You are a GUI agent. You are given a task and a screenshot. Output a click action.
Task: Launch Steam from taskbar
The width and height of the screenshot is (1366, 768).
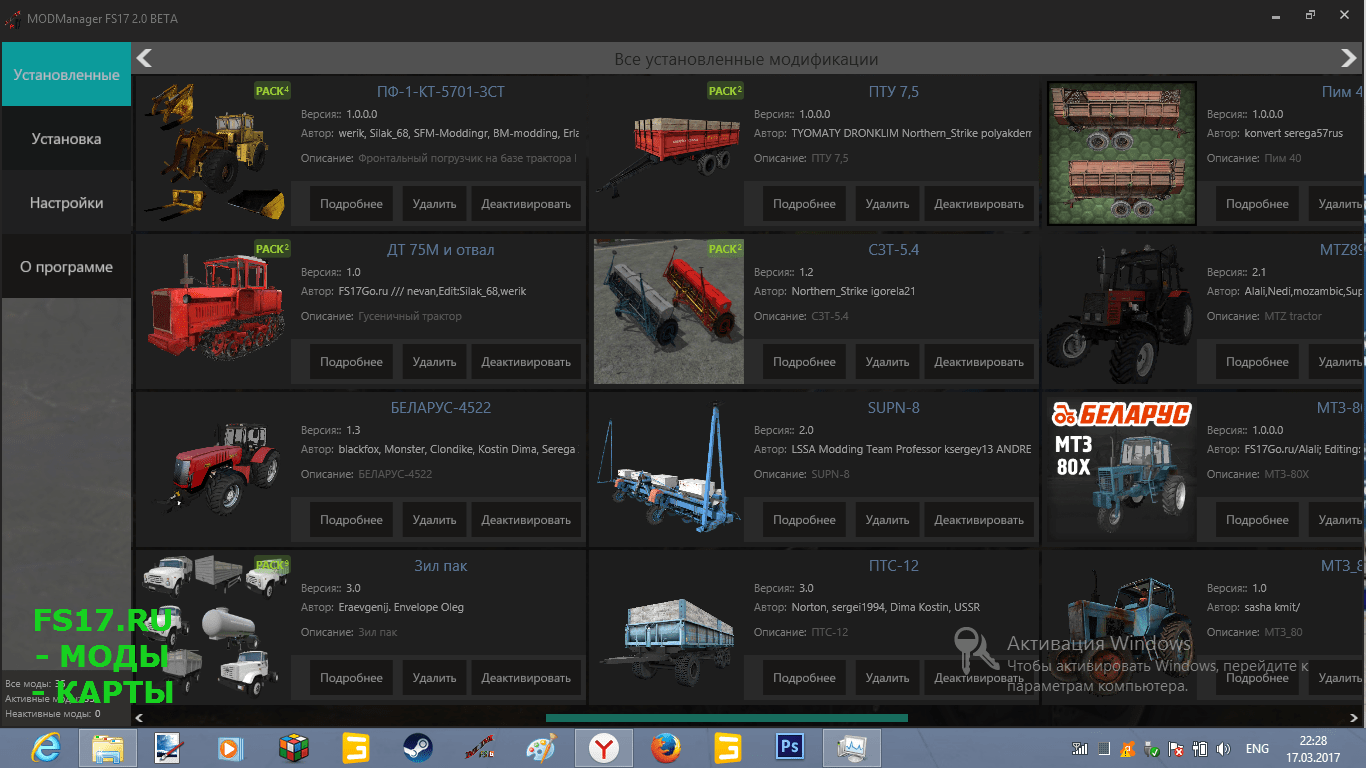click(x=416, y=747)
